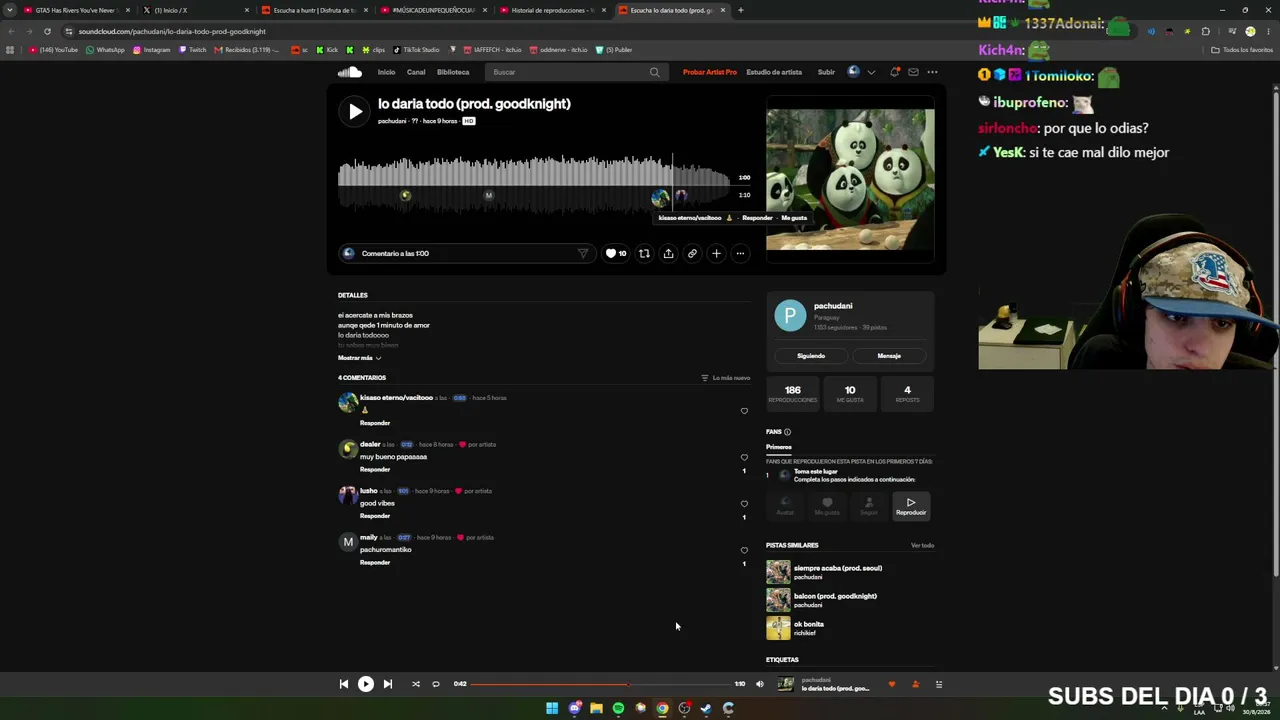
Task: Open the Windows Start menu
Action: coord(552,708)
